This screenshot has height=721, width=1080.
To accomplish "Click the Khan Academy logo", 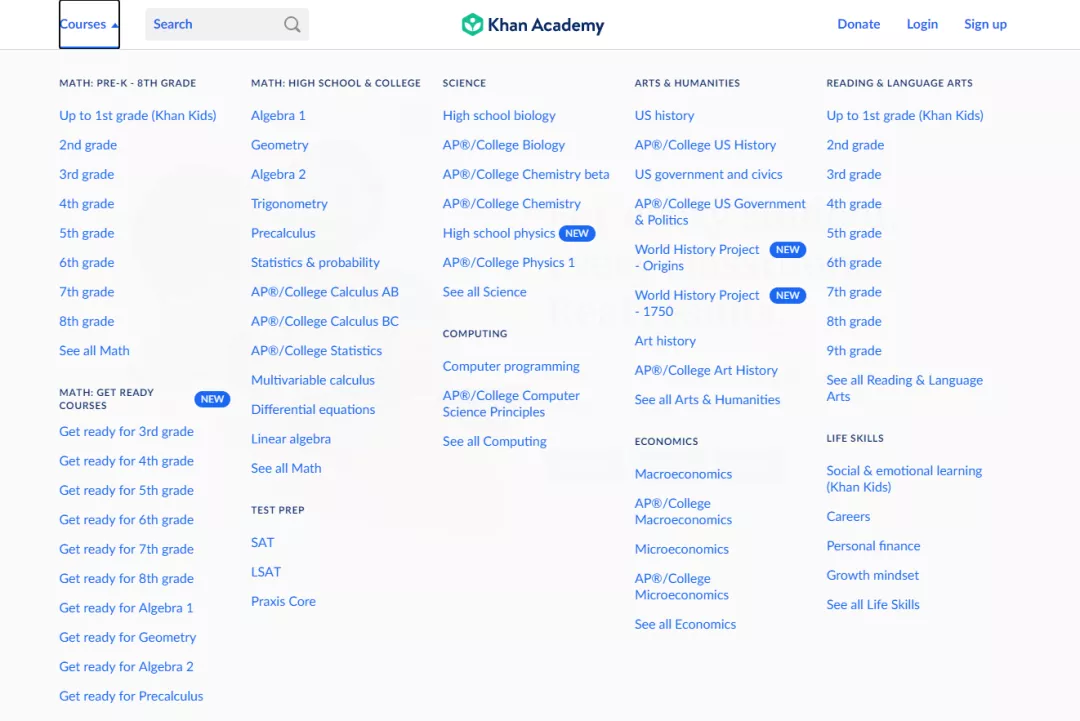I will (532, 25).
